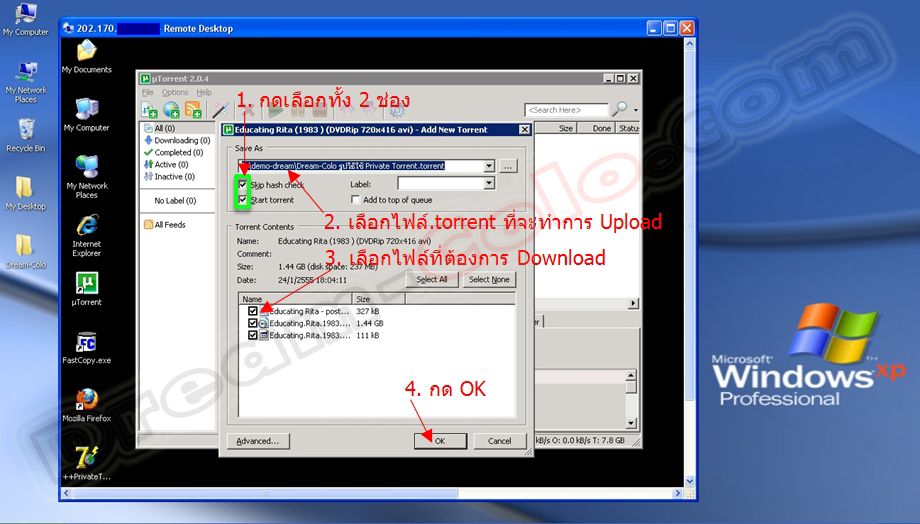The width and height of the screenshot is (920, 524).
Task: Click the magnifying glass search icon
Action: click(620, 109)
